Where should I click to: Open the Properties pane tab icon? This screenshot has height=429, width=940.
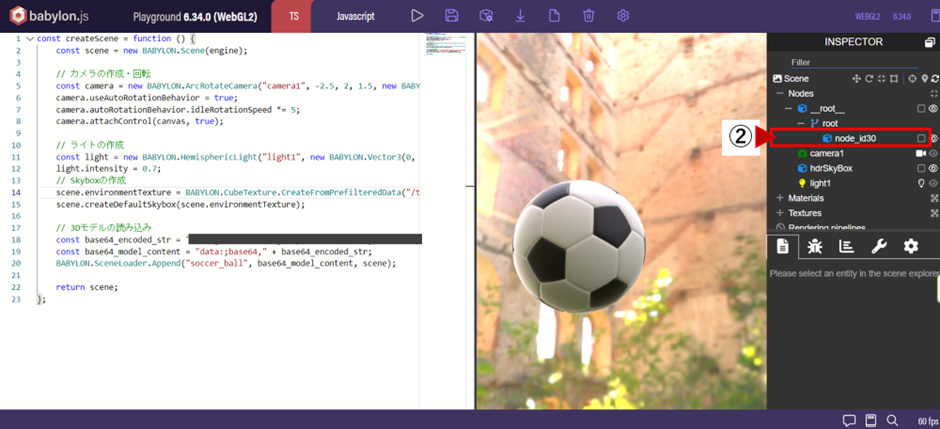pyautogui.click(x=782, y=246)
